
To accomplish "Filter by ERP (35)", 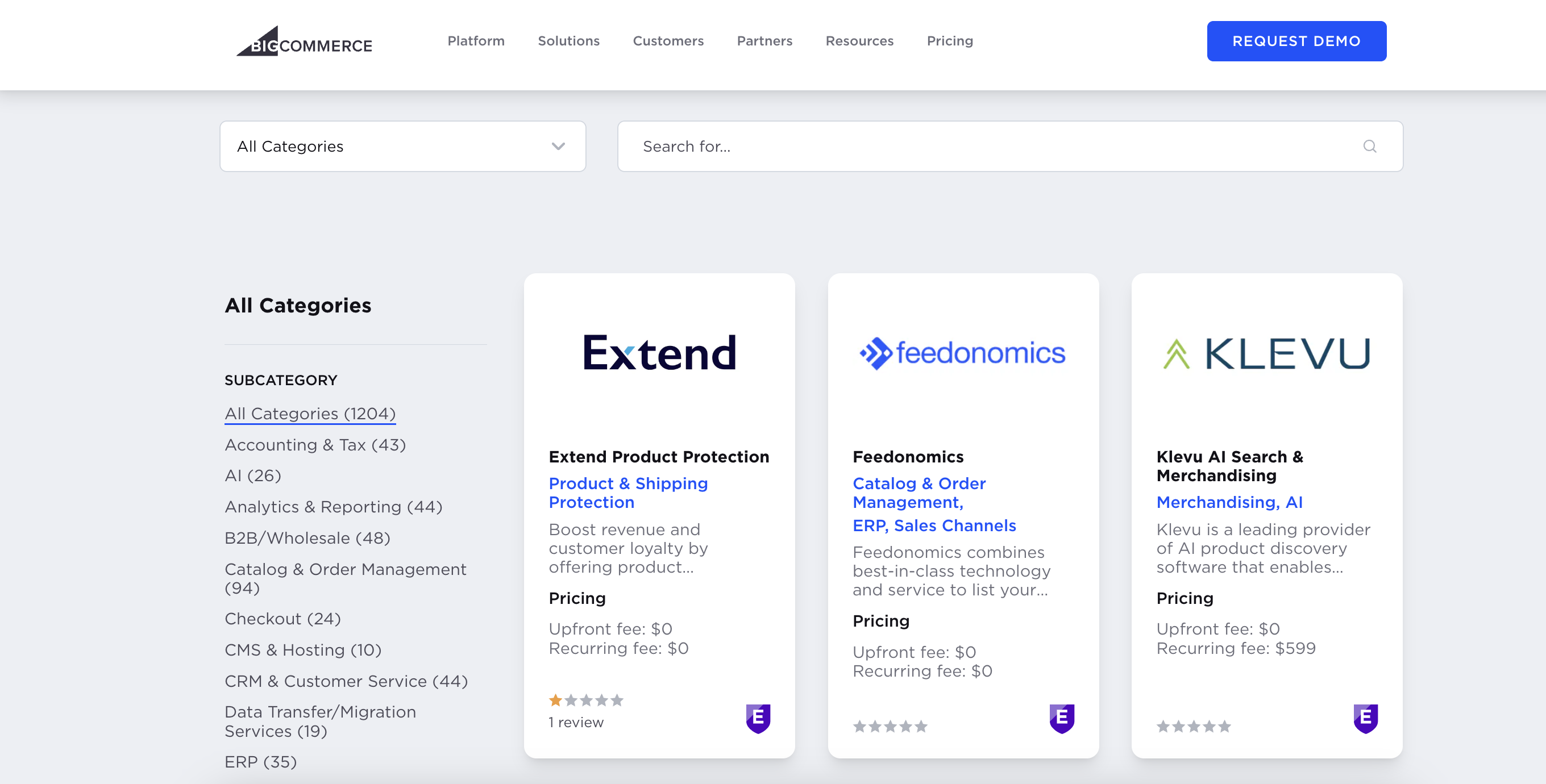I will pyautogui.click(x=260, y=762).
